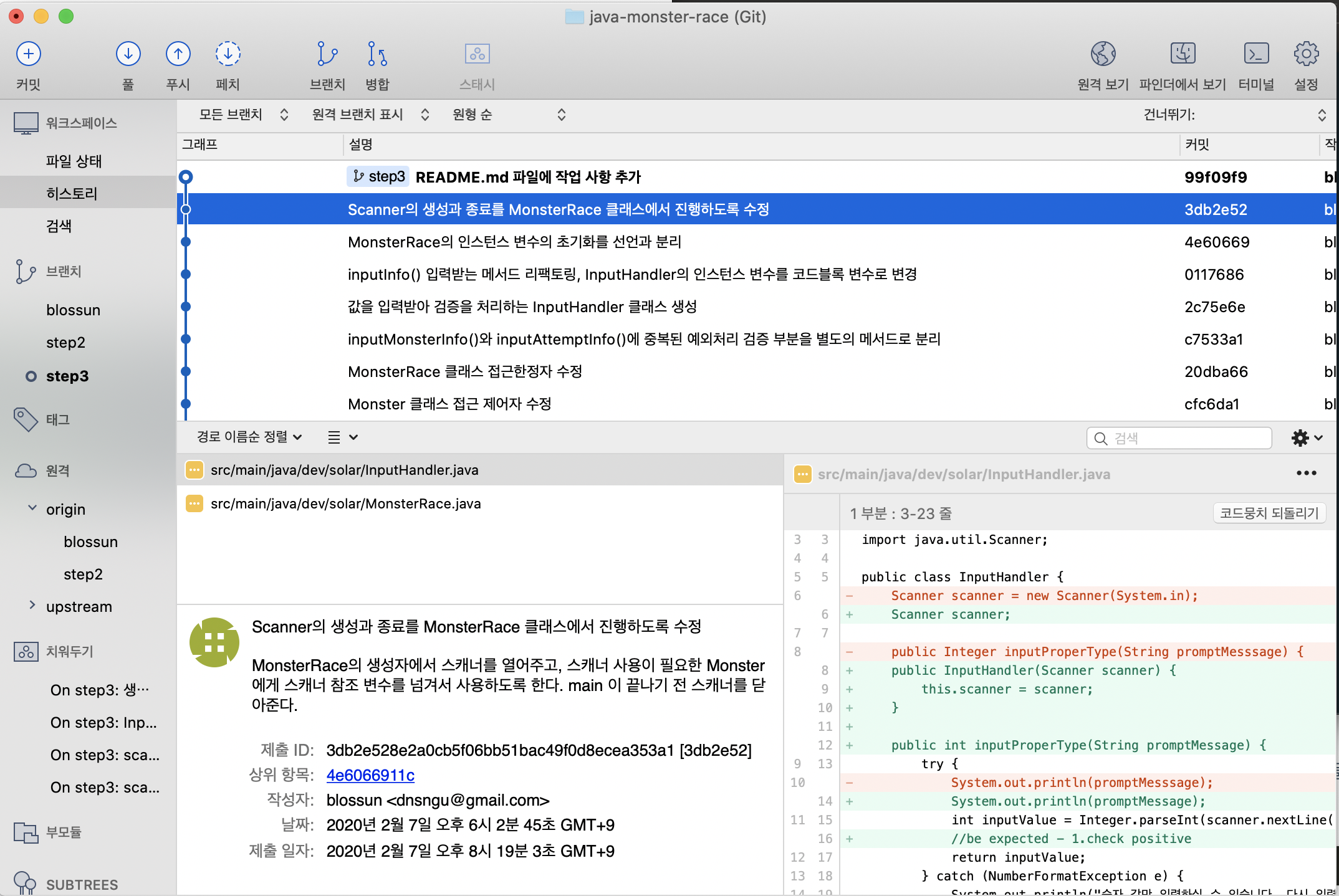Click the Pull toolbar icon
1339x896 pixels.
tap(128, 54)
